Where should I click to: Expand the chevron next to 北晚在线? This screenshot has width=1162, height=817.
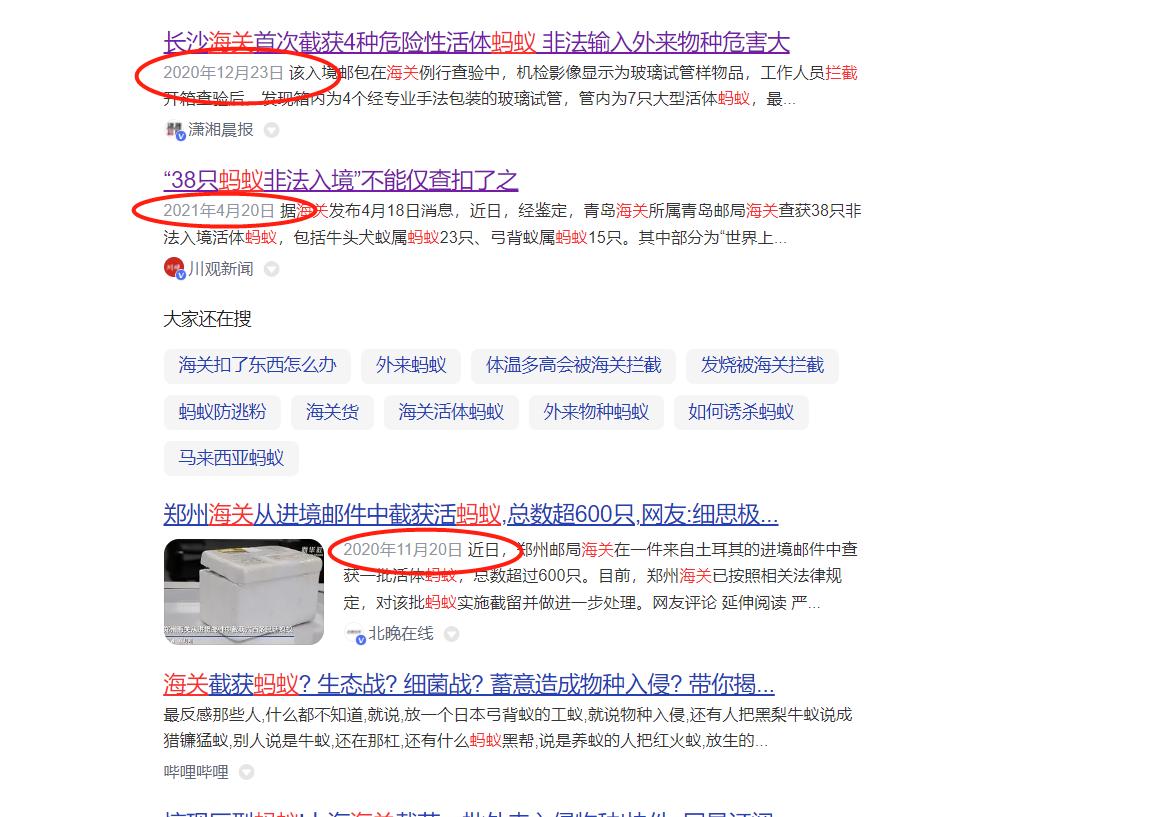450,633
